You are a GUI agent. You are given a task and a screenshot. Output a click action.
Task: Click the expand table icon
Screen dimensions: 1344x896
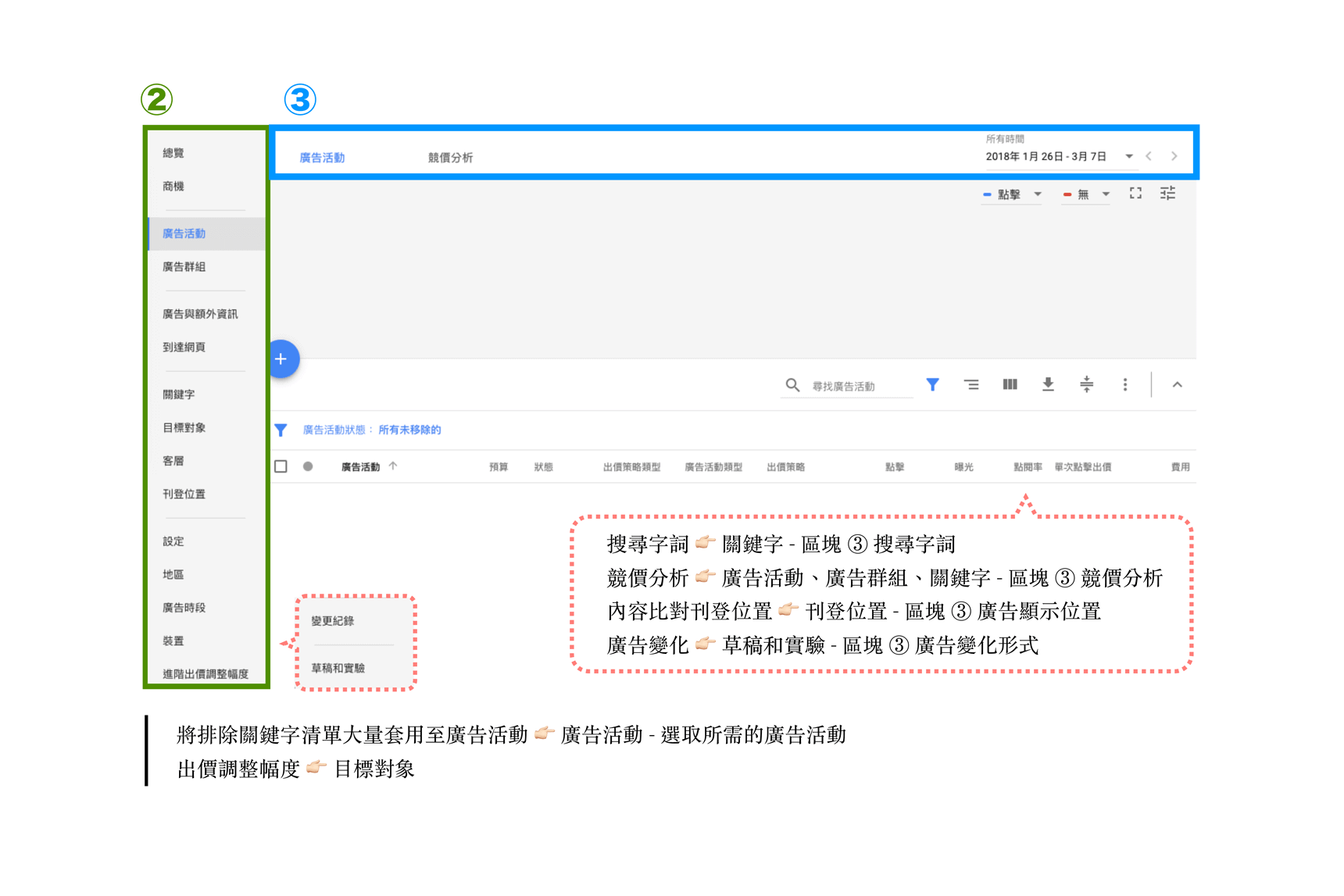[1086, 384]
